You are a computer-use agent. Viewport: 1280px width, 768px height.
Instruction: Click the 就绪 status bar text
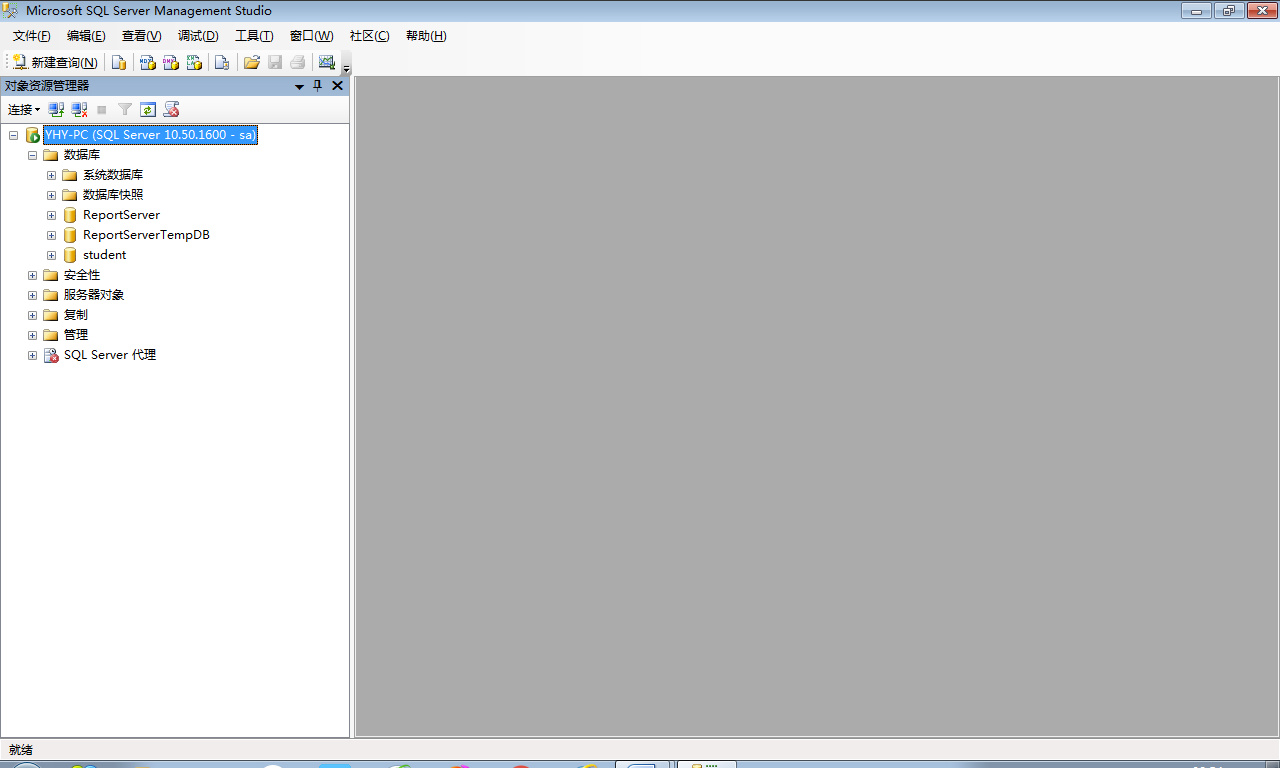click(21, 750)
